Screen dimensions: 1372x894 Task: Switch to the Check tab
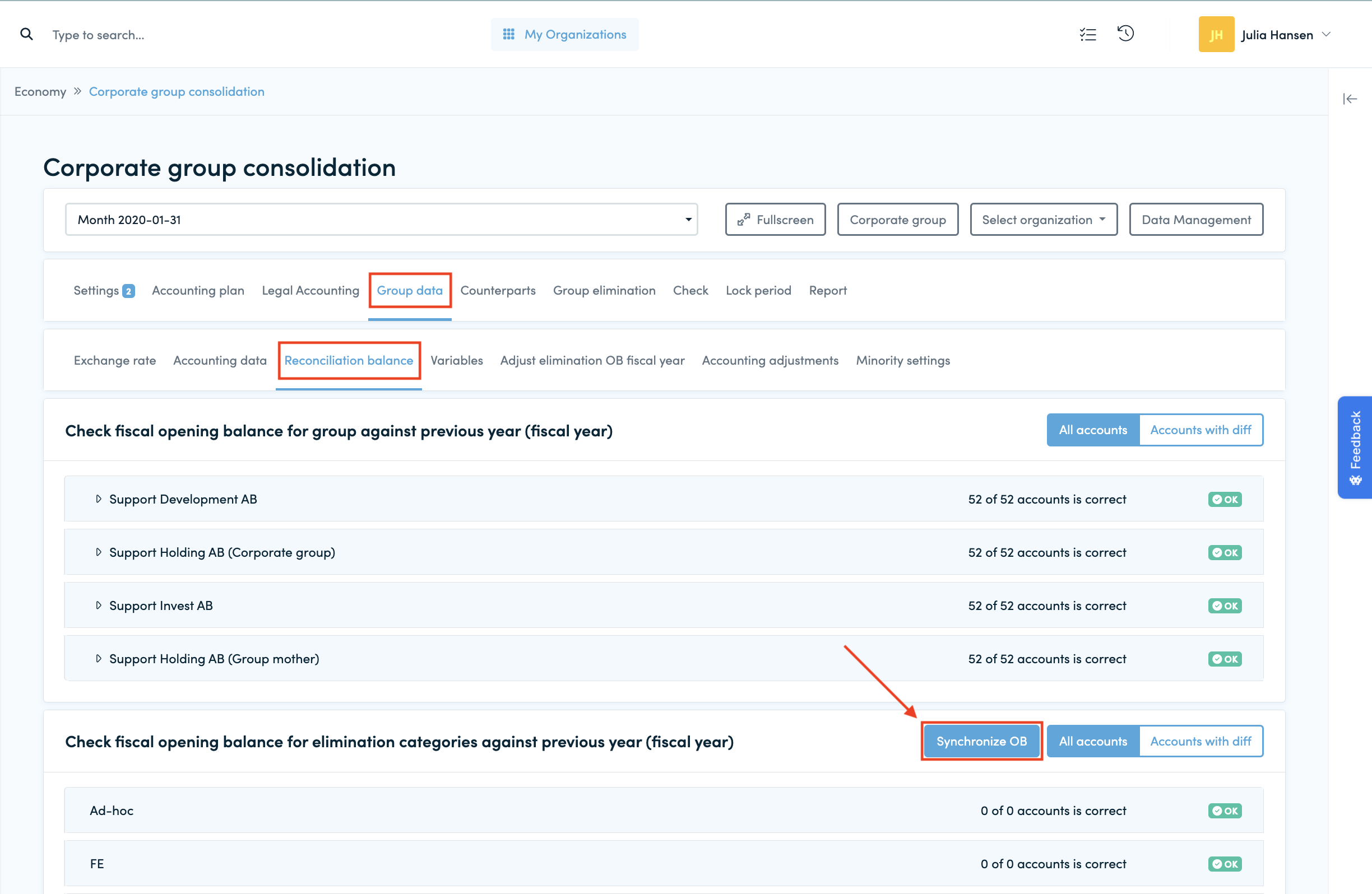click(x=690, y=291)
